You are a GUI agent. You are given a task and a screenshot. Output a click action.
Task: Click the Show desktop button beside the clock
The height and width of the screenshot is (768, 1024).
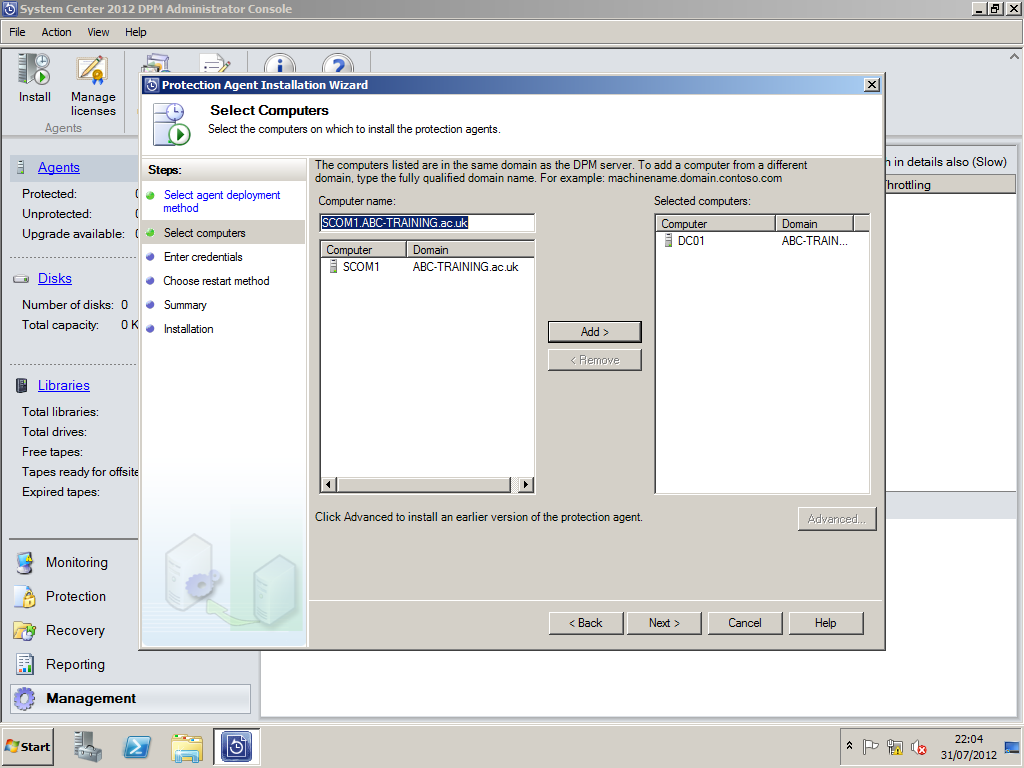(1013, 746)
